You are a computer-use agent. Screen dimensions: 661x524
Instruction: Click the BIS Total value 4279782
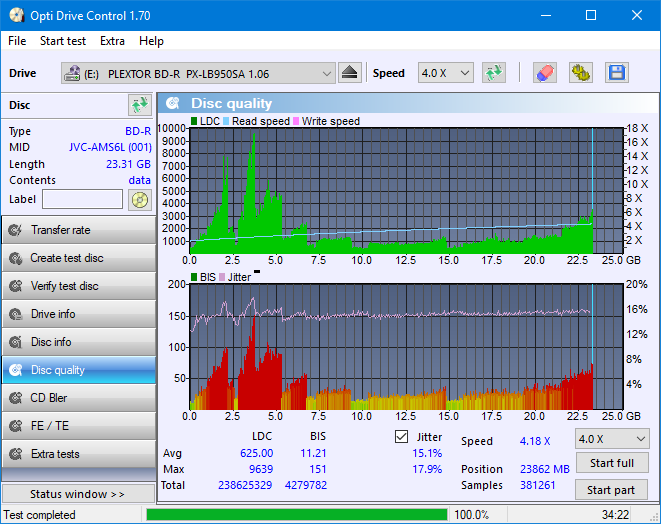click(306, 485)
